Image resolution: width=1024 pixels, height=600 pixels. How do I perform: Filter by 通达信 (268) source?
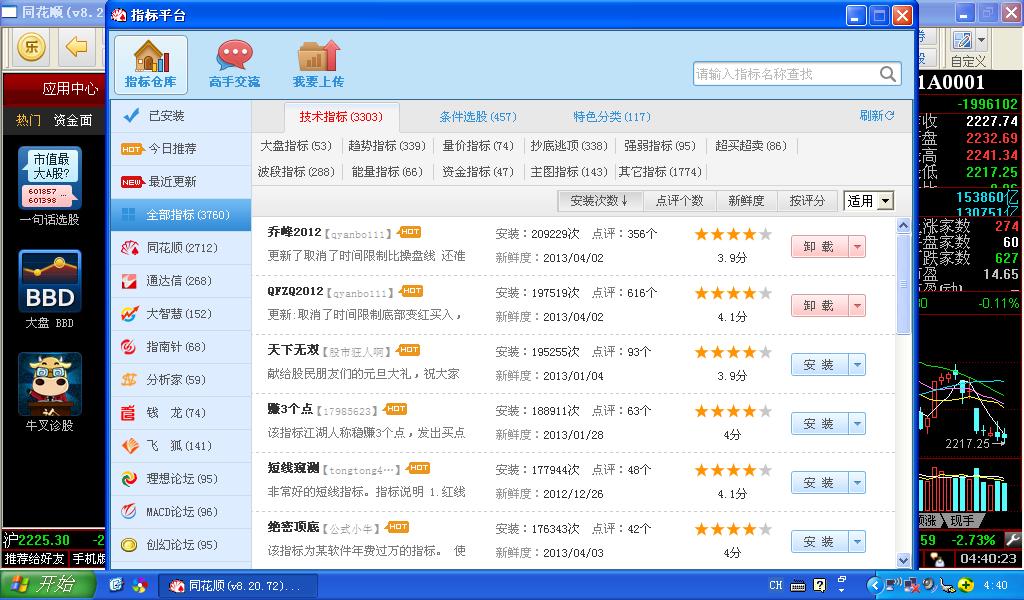click(x=181, y=281)
